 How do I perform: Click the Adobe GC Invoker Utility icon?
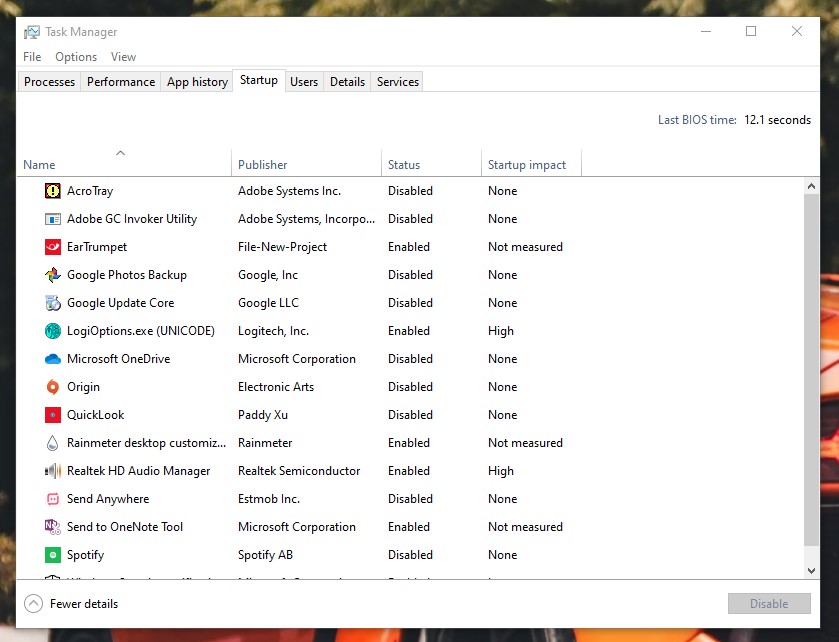pos(52,219)
